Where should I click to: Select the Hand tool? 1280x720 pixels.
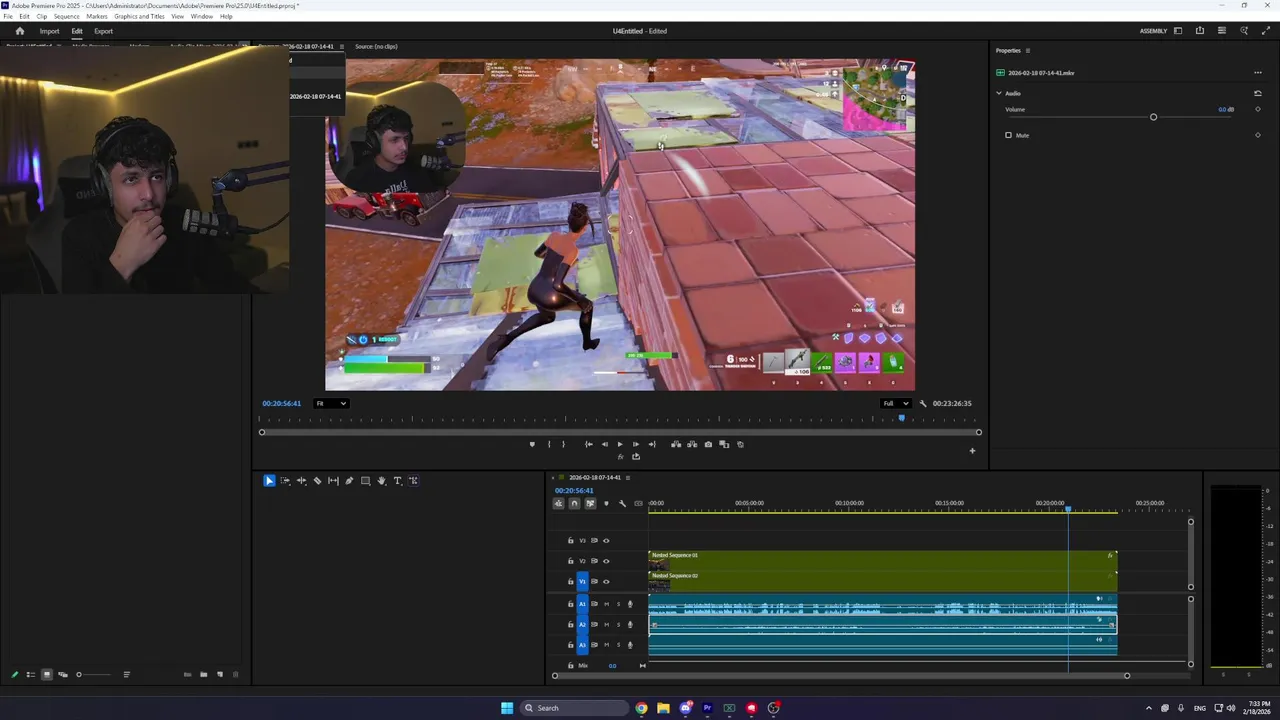(381, 481)
